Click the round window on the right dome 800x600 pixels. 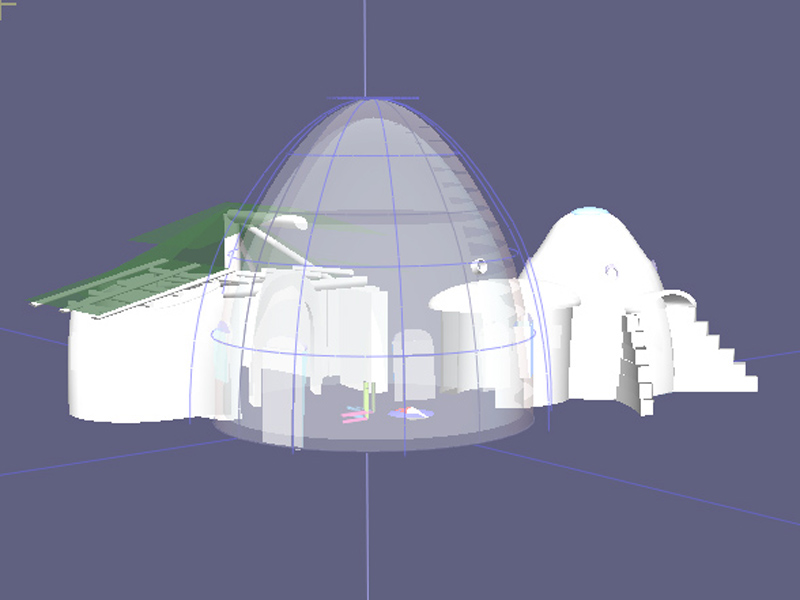click(610, 269)
